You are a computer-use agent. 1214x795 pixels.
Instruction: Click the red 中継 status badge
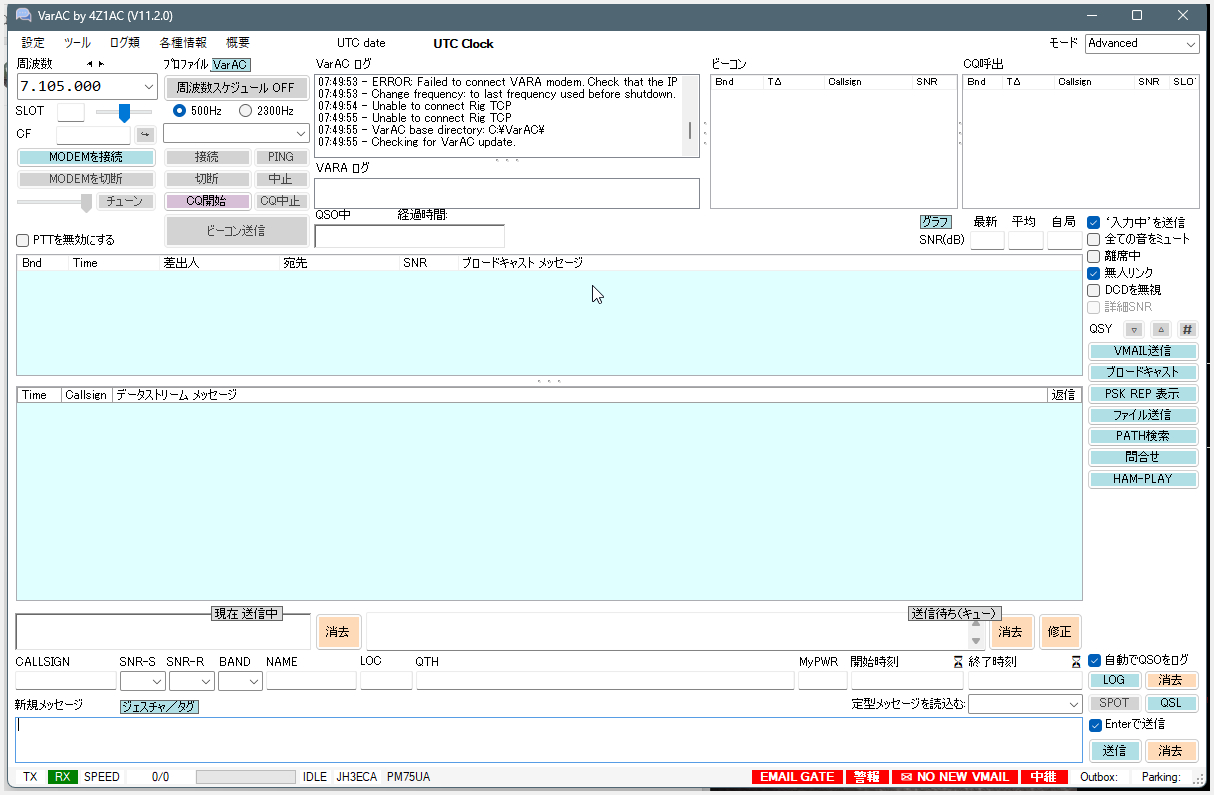1043,777
